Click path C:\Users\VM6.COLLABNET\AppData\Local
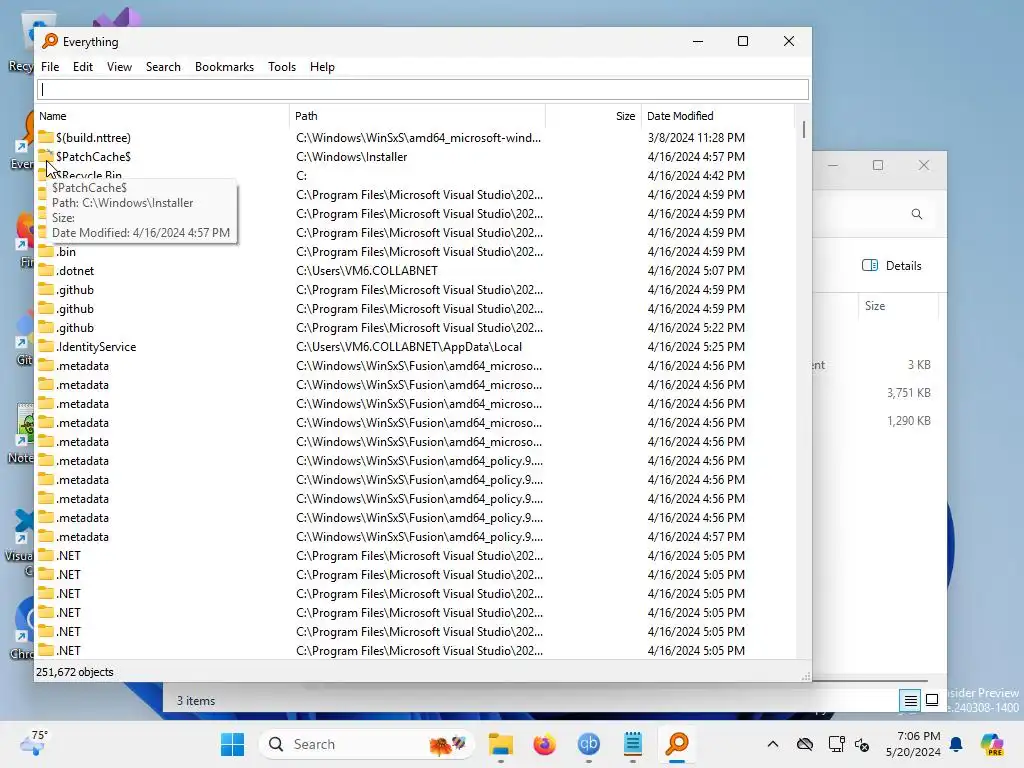This screenshot has width=1024, height=768. pos(409,347)
